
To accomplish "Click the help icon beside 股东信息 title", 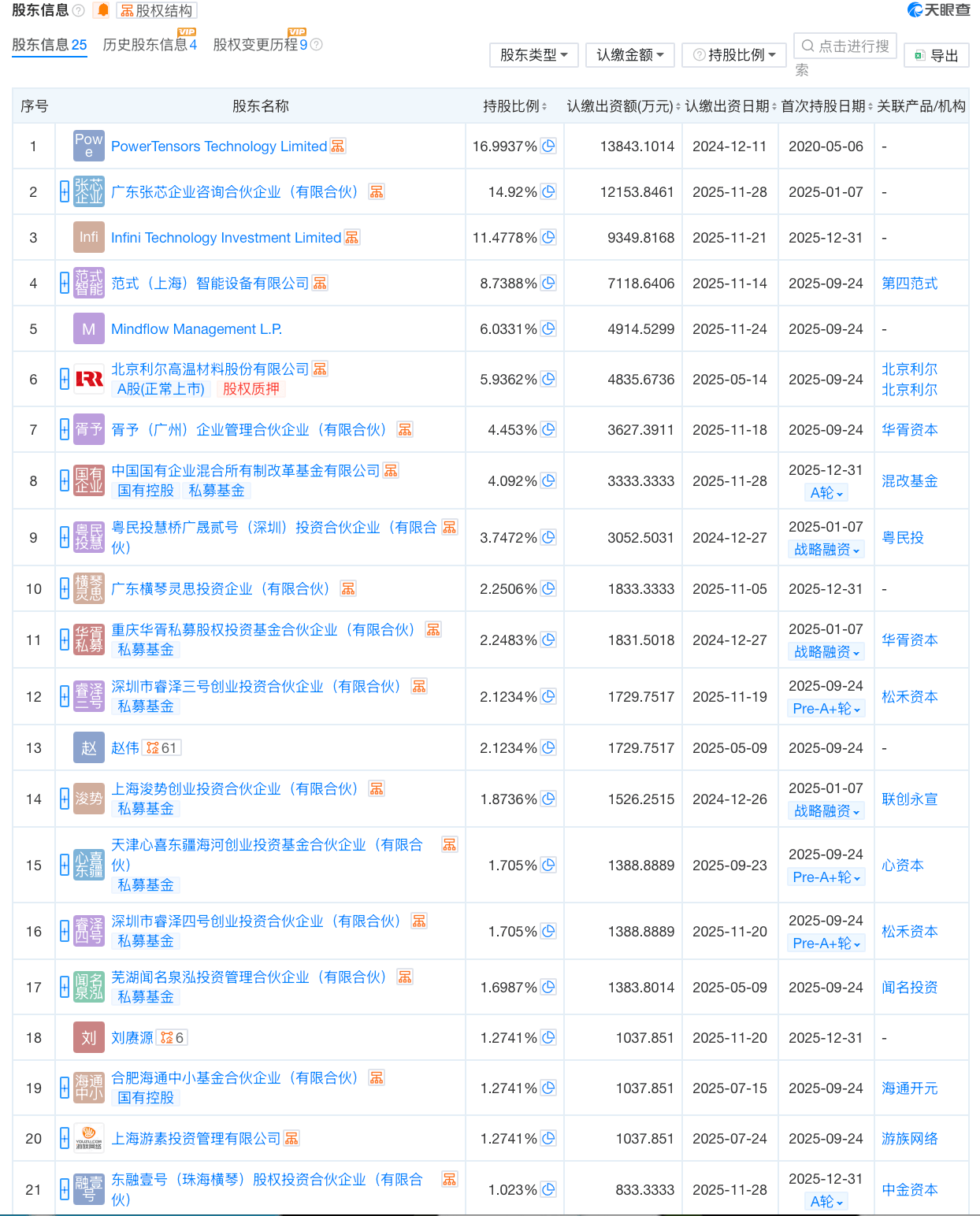I will click(x=78, y=10).
